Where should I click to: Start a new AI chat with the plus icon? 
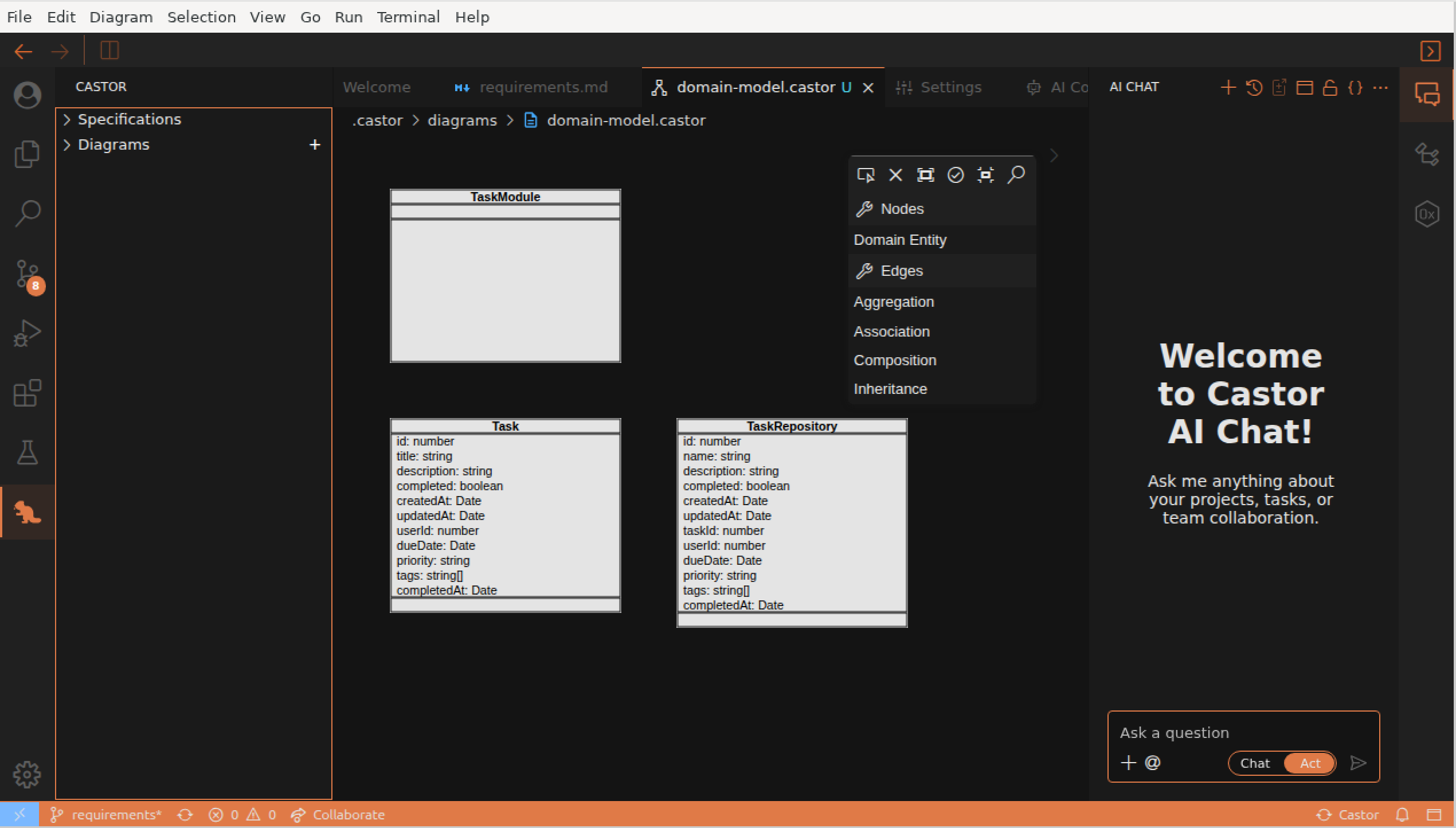click(1228, 87)
